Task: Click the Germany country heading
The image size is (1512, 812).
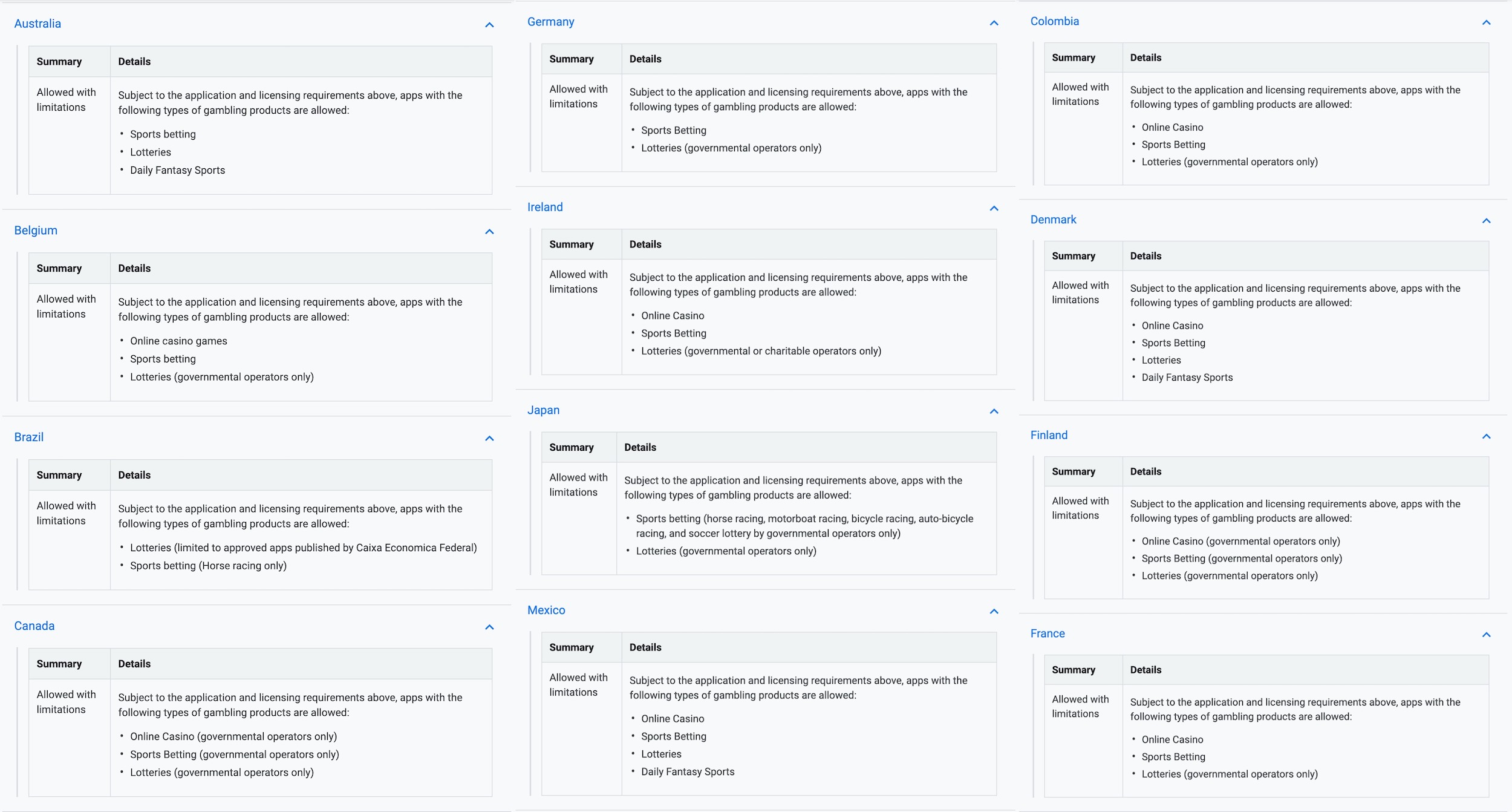Action: (x=550, y=22)
